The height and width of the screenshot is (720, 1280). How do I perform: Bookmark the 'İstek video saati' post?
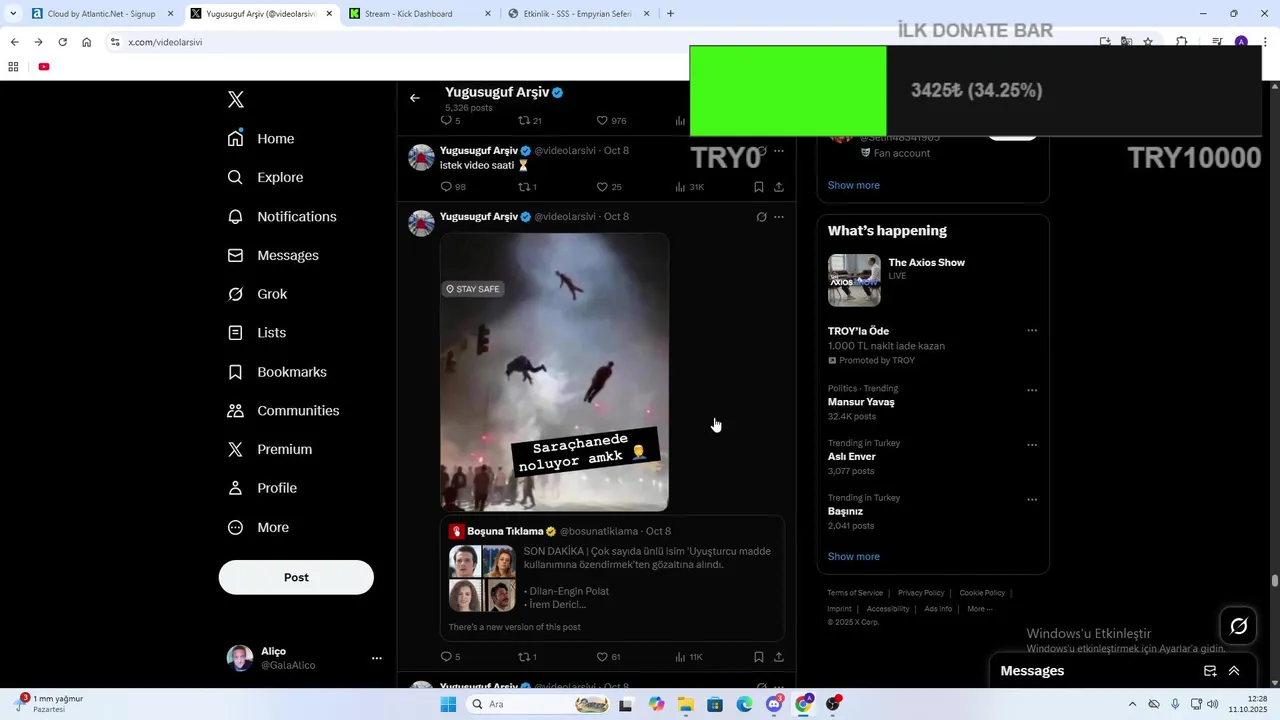tap(759, 187)
